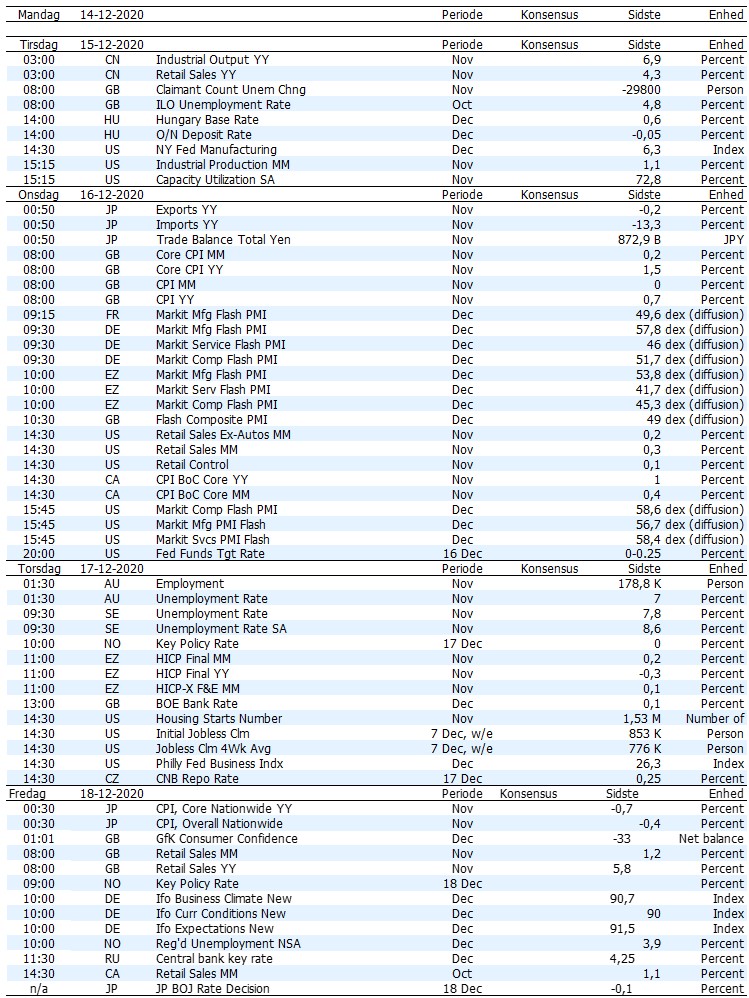Viewport: 749px width, 998px height.
Task: Select the Hungary Base Rate row
Action: [206, 120]
